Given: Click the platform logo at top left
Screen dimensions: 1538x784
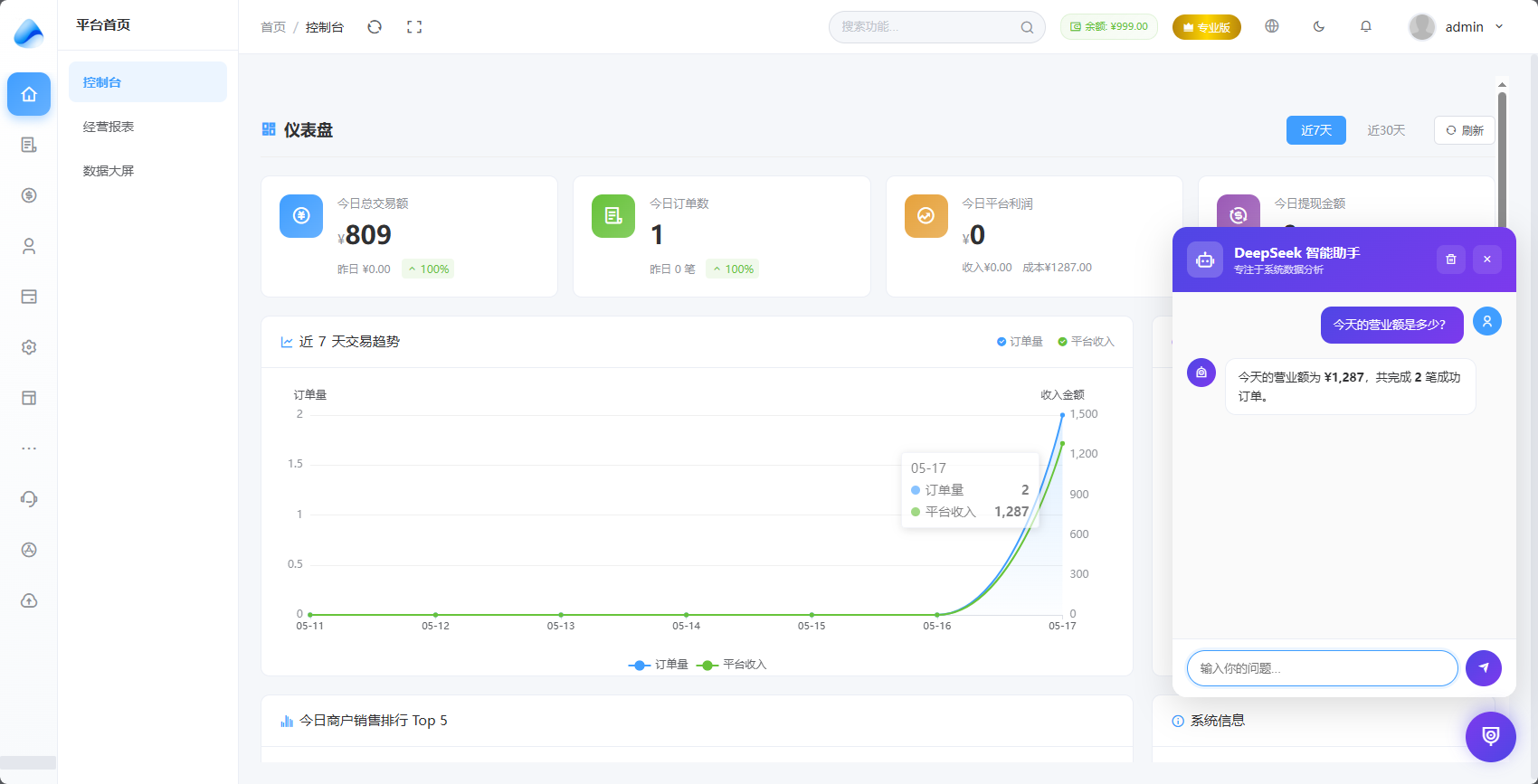Looking at the screenshot, I should pyautogui.click(x=29, y=33).
